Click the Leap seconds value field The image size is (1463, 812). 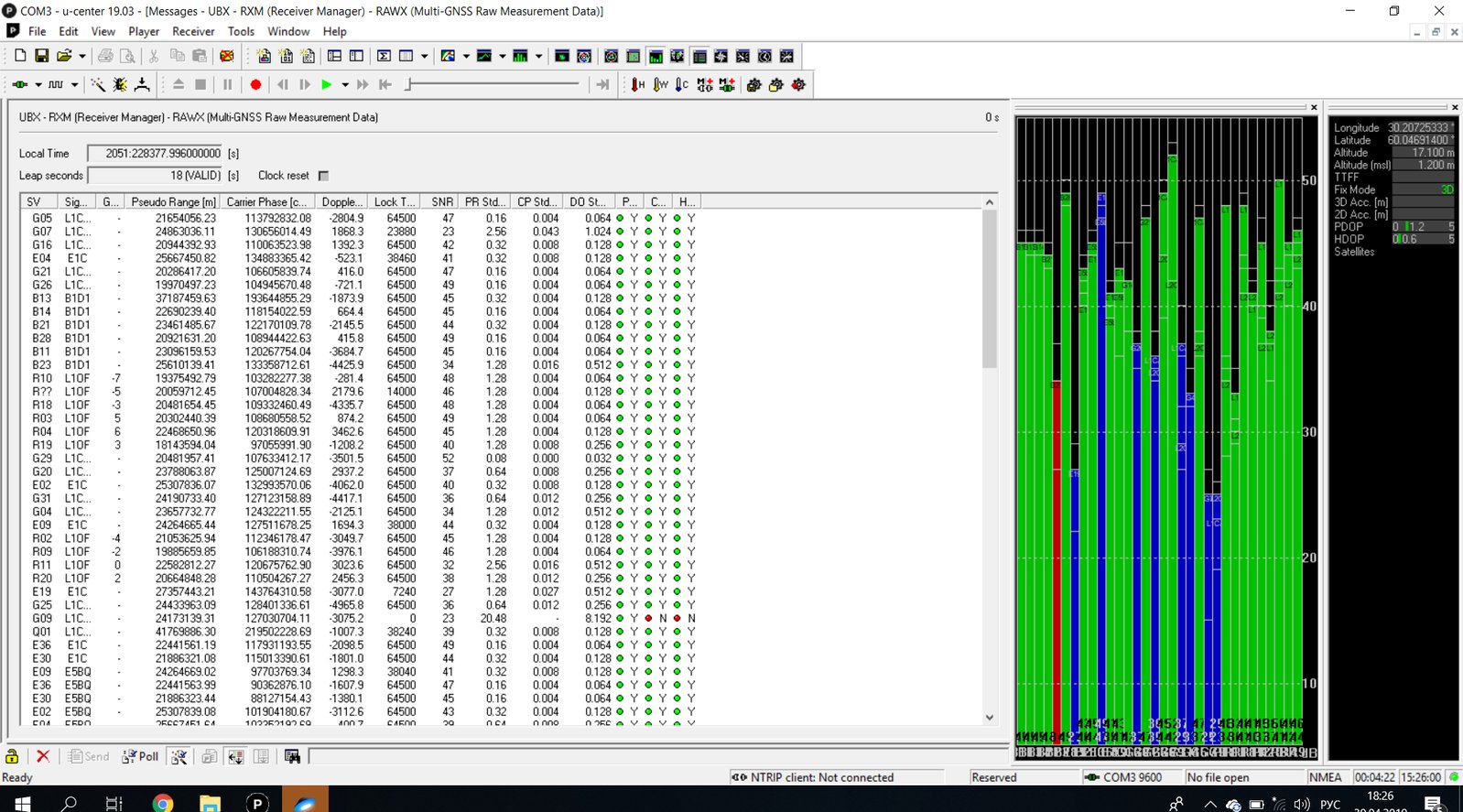coord(156,175)
